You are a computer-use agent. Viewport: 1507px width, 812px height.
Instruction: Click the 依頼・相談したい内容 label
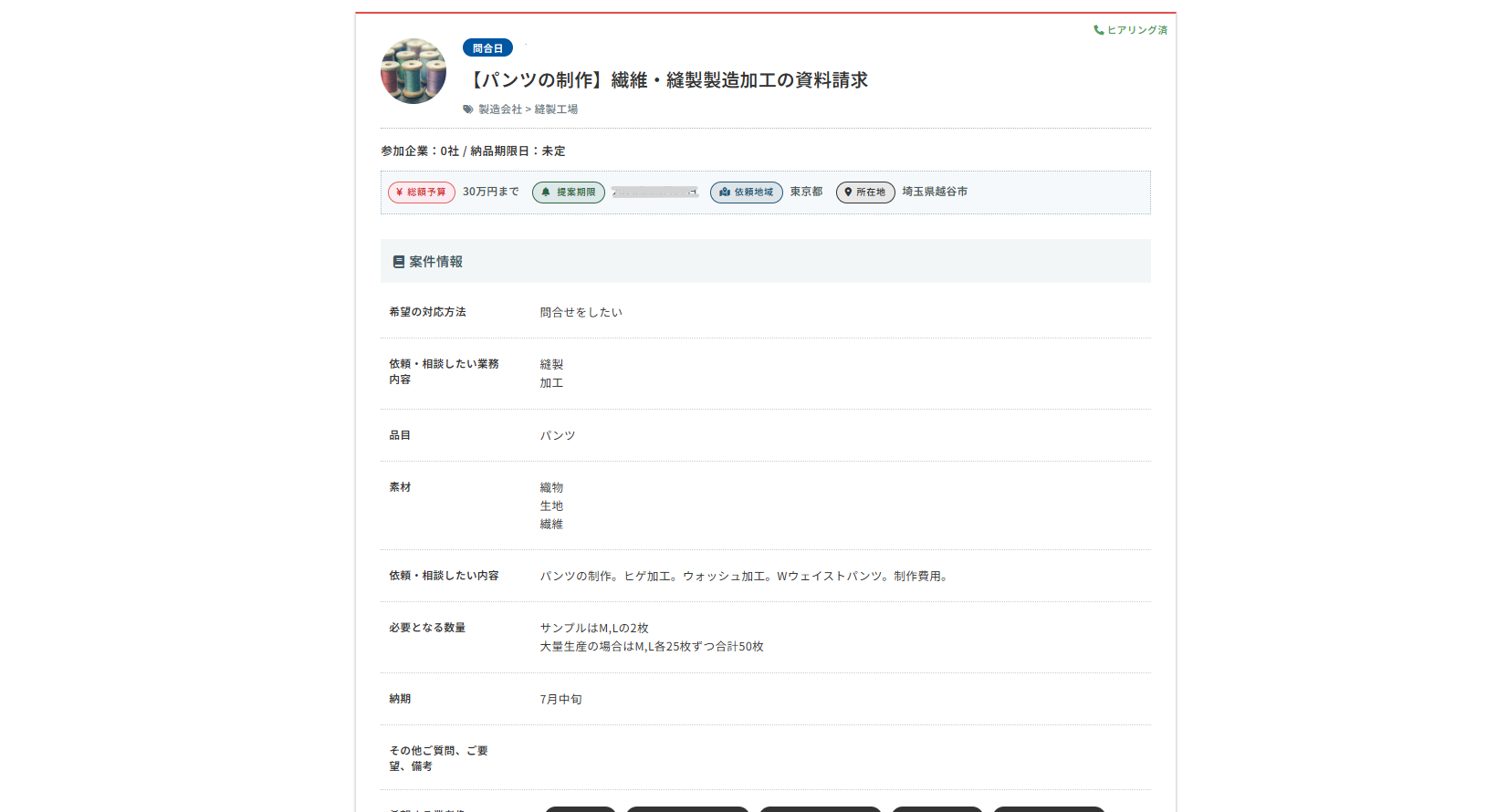(x=444, y=576)
